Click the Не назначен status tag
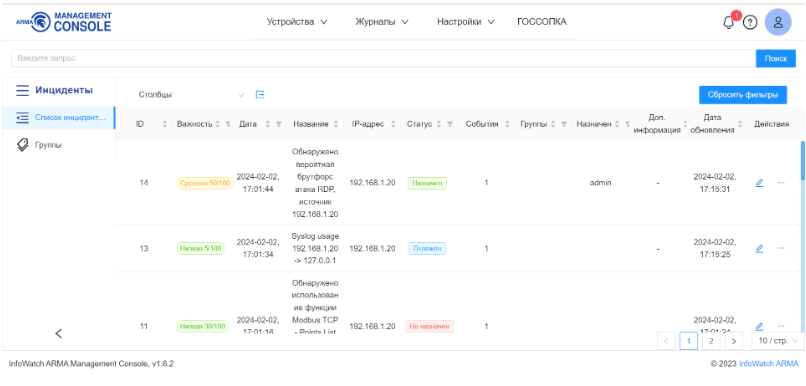Screen dimensions: 806x386 [429, 326]
